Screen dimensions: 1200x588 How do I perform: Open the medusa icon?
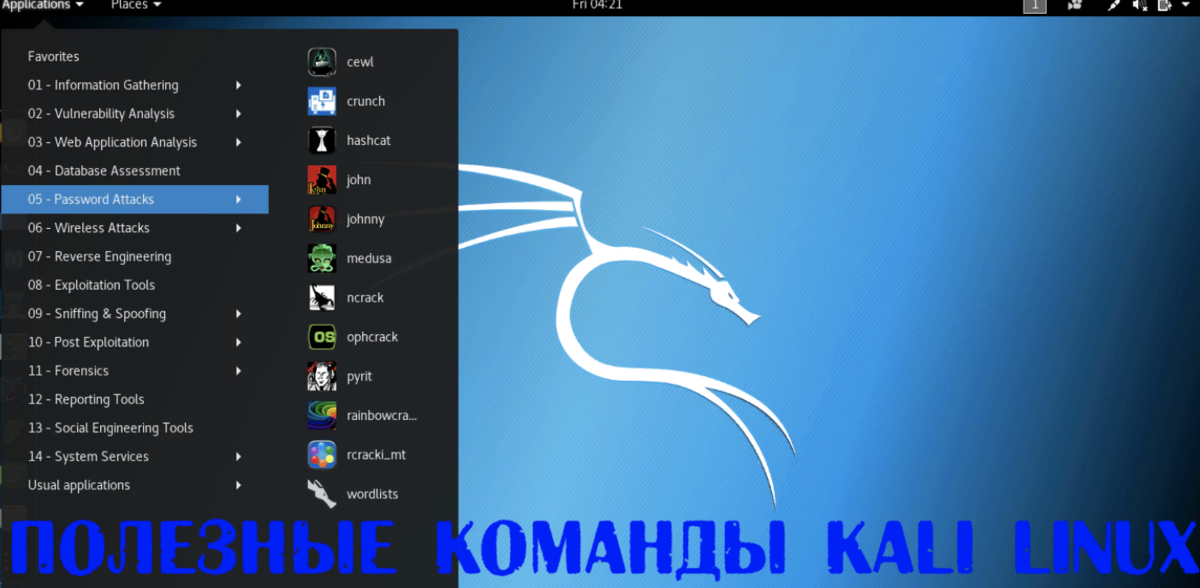[322, 258]
